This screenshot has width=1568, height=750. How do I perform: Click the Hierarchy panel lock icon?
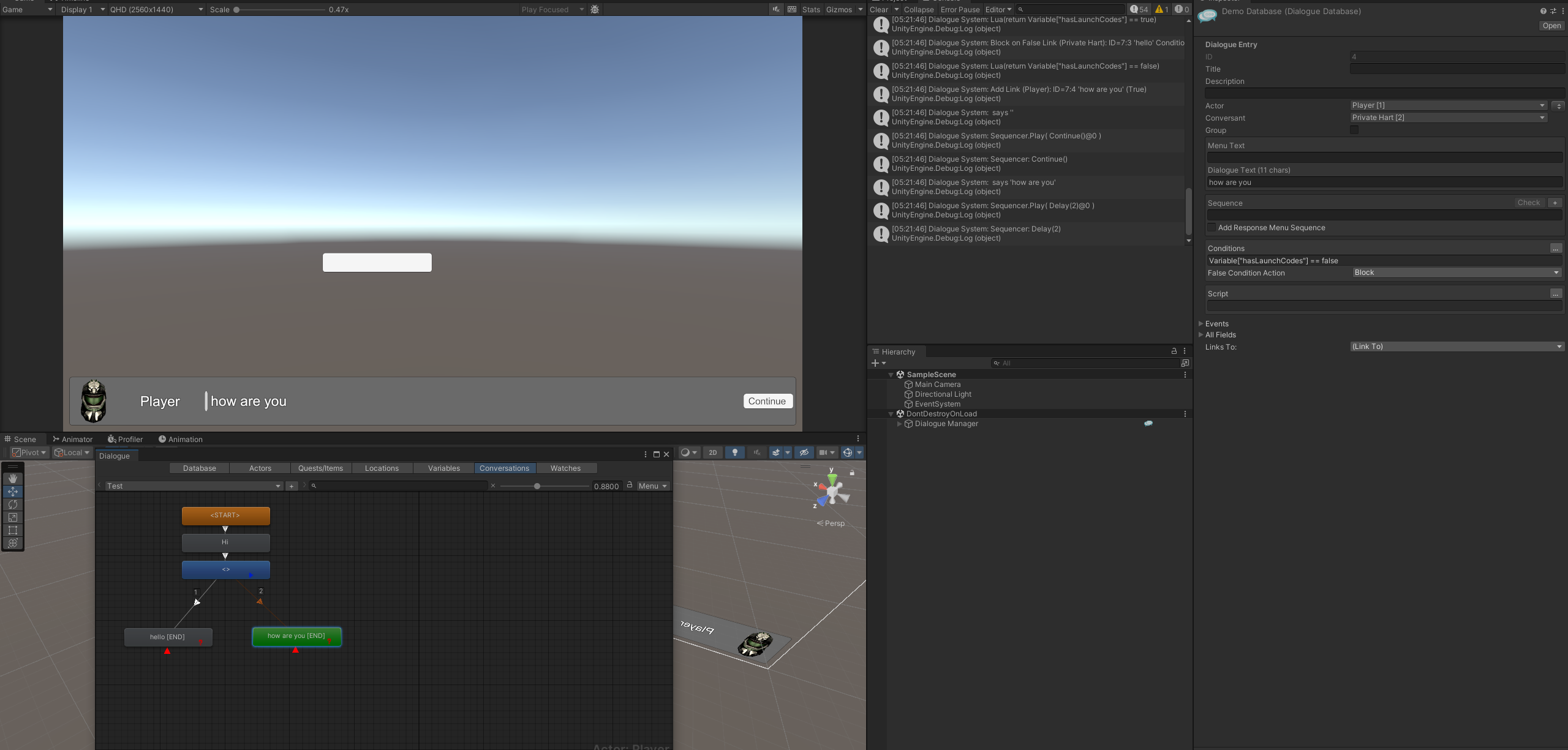[1174, 351]
